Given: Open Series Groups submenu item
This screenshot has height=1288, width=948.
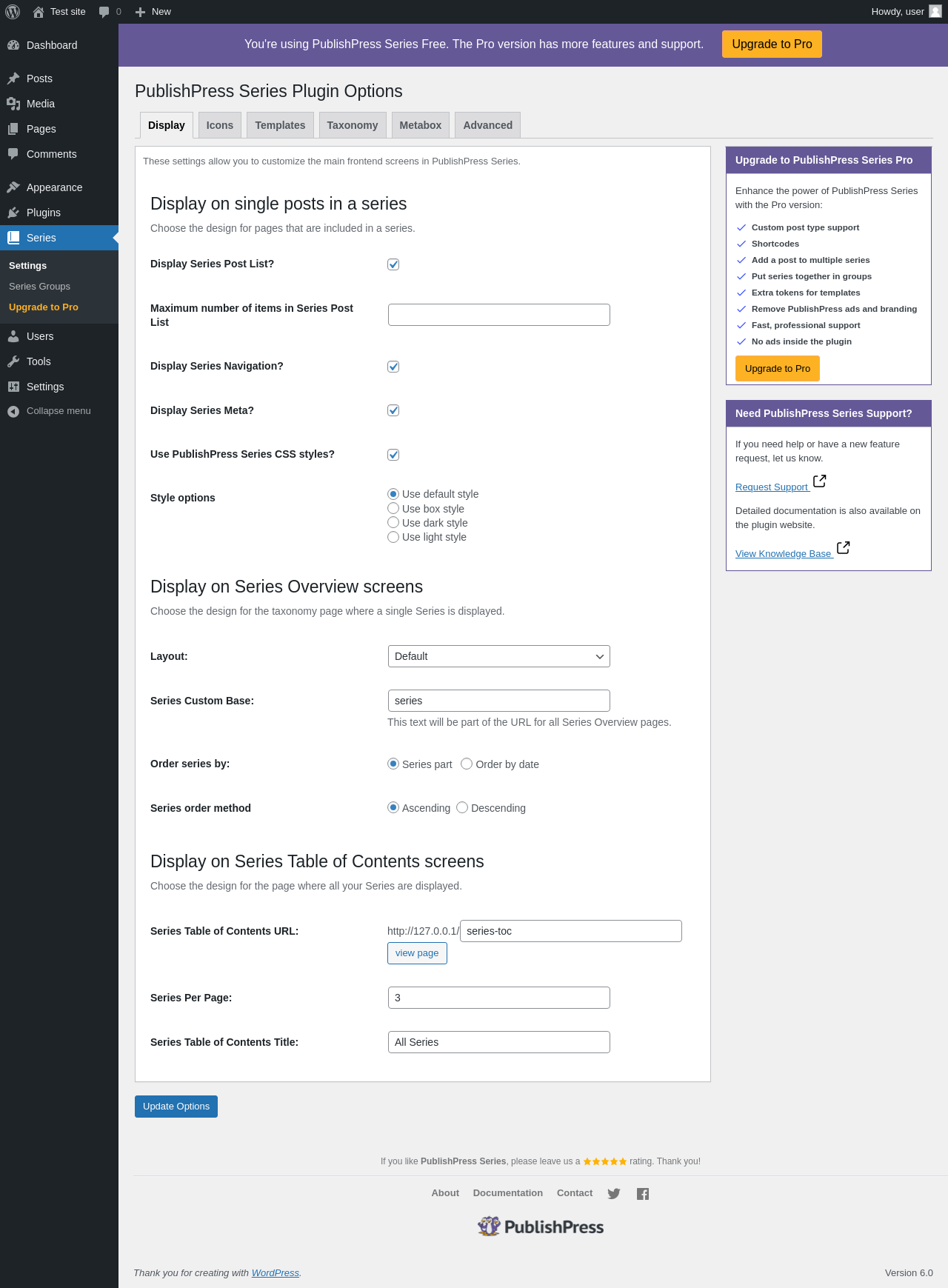Looking at the screenshot, I should point(40,287).
